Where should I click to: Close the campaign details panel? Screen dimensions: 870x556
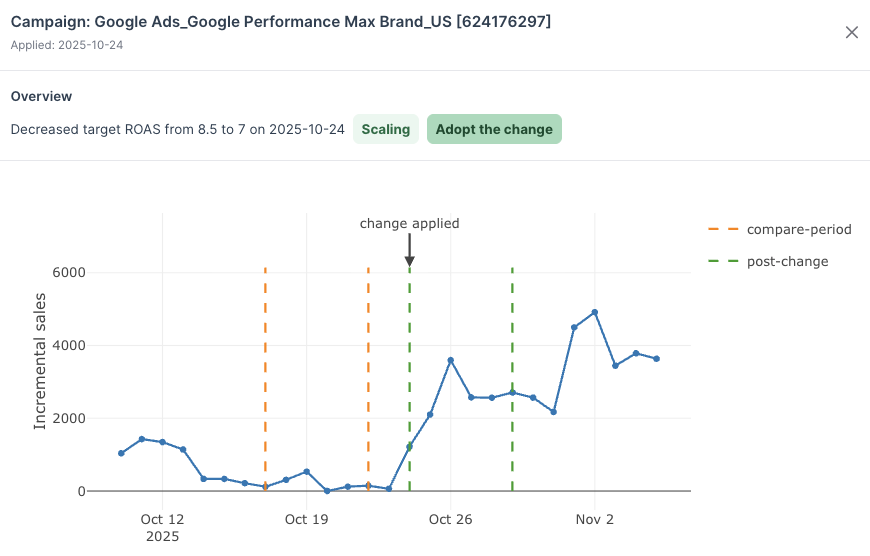(852, 32)
